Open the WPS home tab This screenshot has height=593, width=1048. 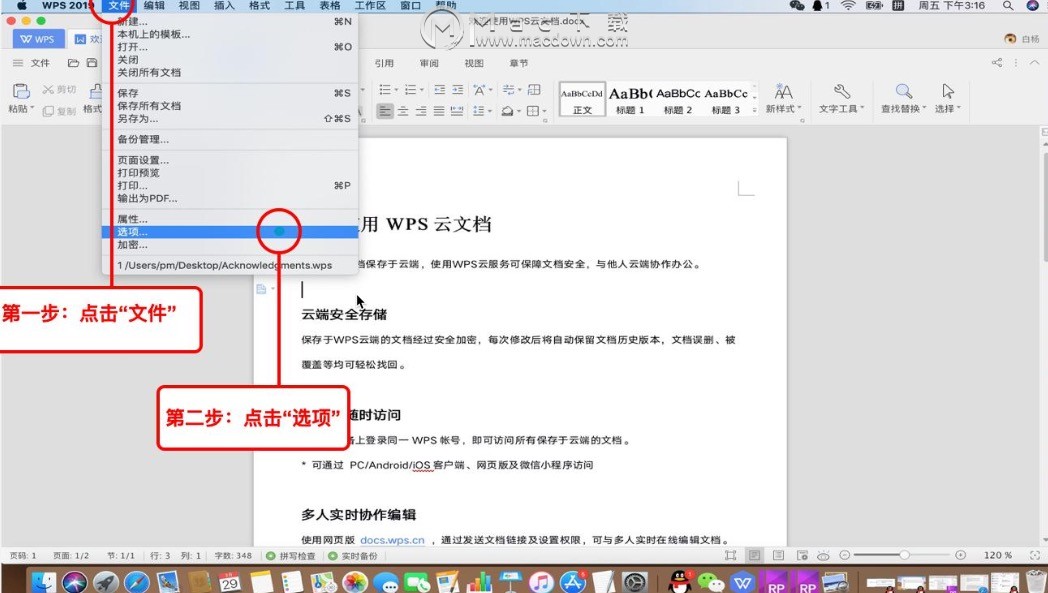38,39
